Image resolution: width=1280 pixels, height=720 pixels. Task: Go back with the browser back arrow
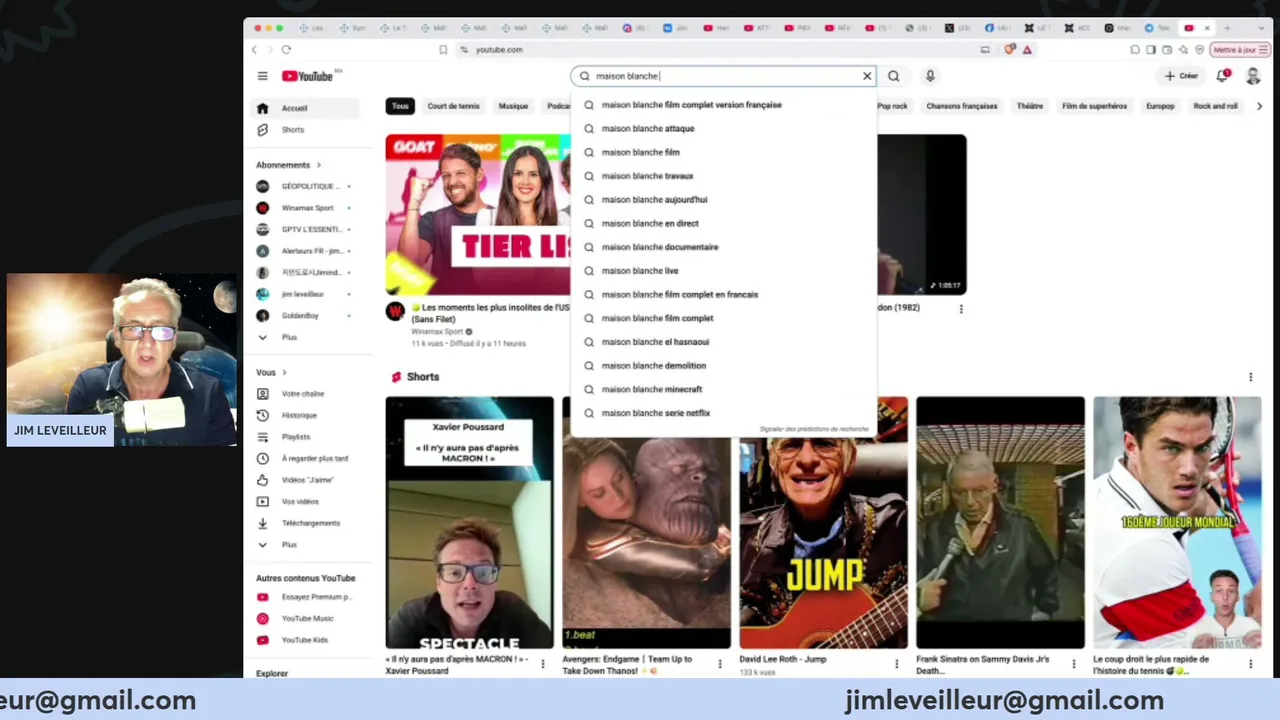pyautogui.click(x=255, y=49)
